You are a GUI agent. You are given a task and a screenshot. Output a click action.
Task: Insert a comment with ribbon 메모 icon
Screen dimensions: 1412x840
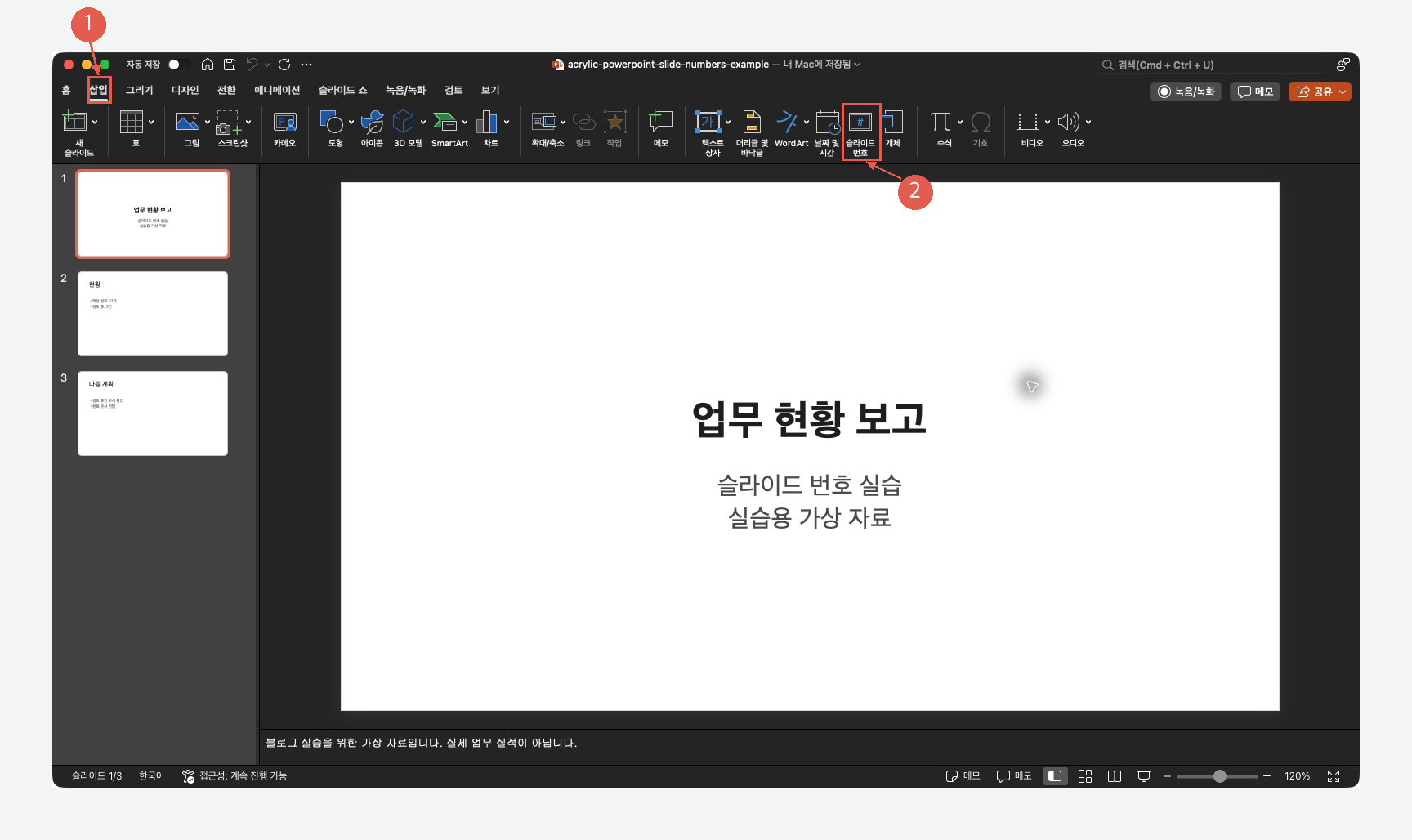coord(661,122)
